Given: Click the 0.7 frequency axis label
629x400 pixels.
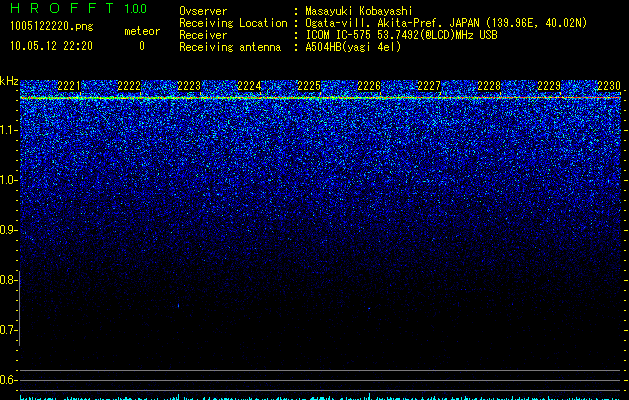Looking at the screenshot, I should (8, 330).
